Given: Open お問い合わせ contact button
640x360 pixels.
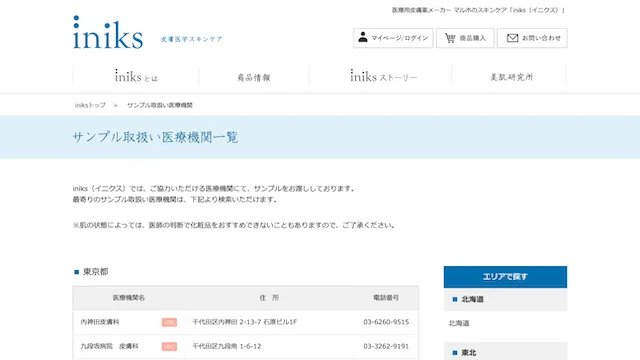Looking at the screenshot, I should coord(532,38).
